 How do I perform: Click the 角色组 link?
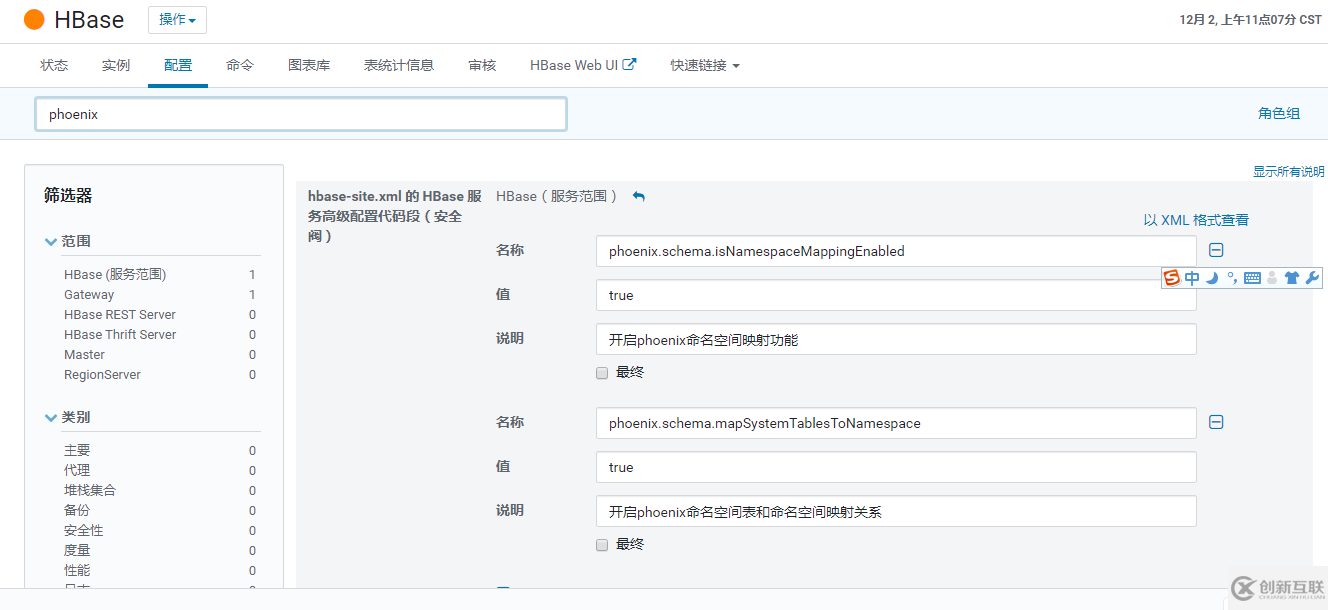[1279, 113]
